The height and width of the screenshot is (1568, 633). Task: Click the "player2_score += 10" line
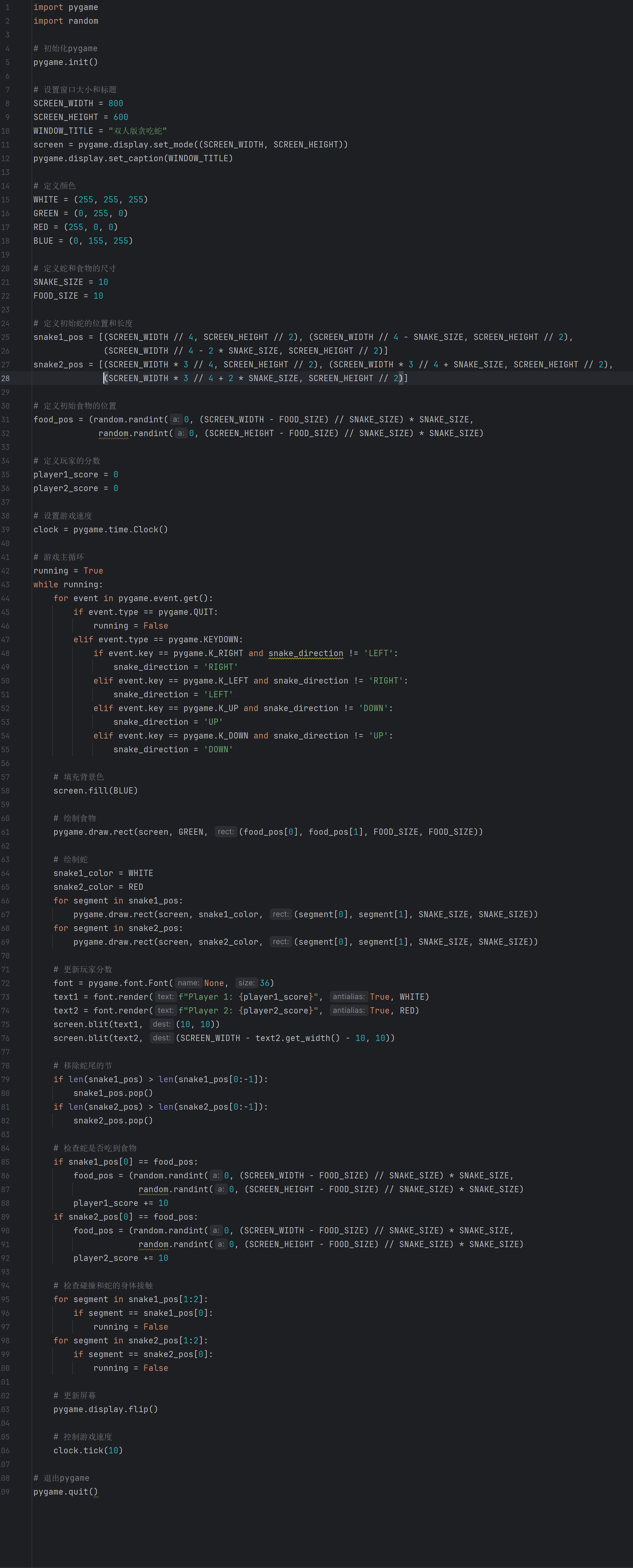121,1258
